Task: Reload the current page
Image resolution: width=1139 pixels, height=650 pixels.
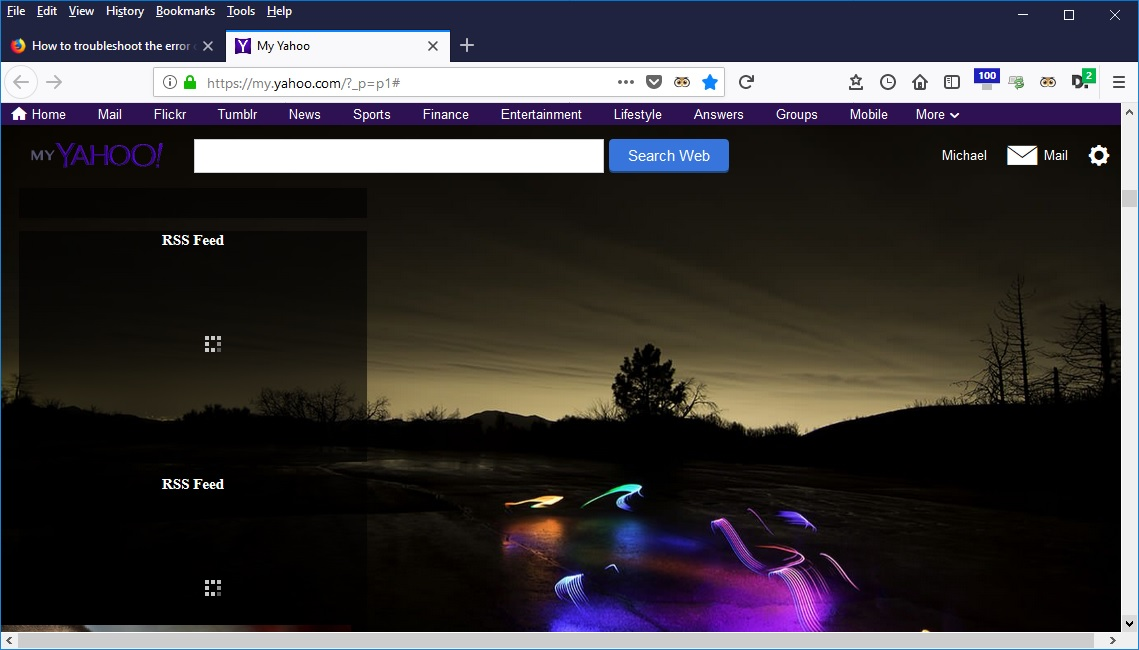Action: [746, 82]
